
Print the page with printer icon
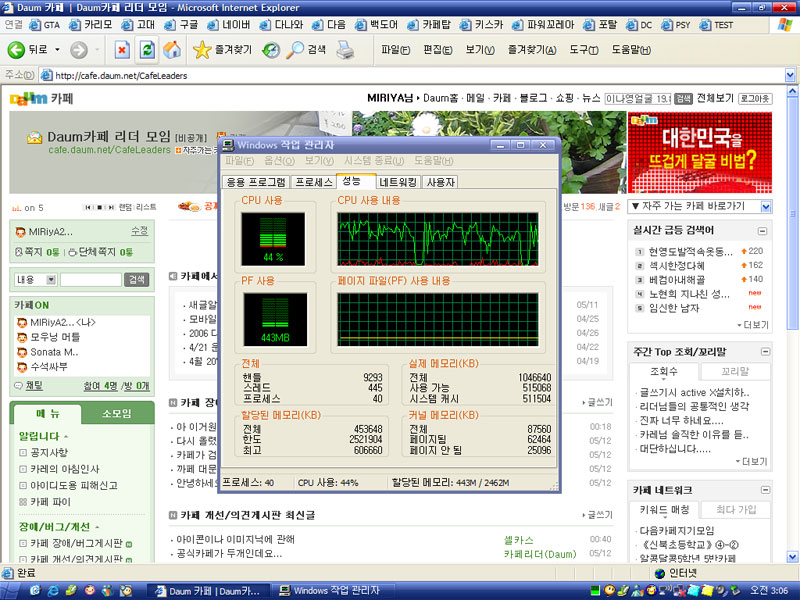click(x=346, y=49)
